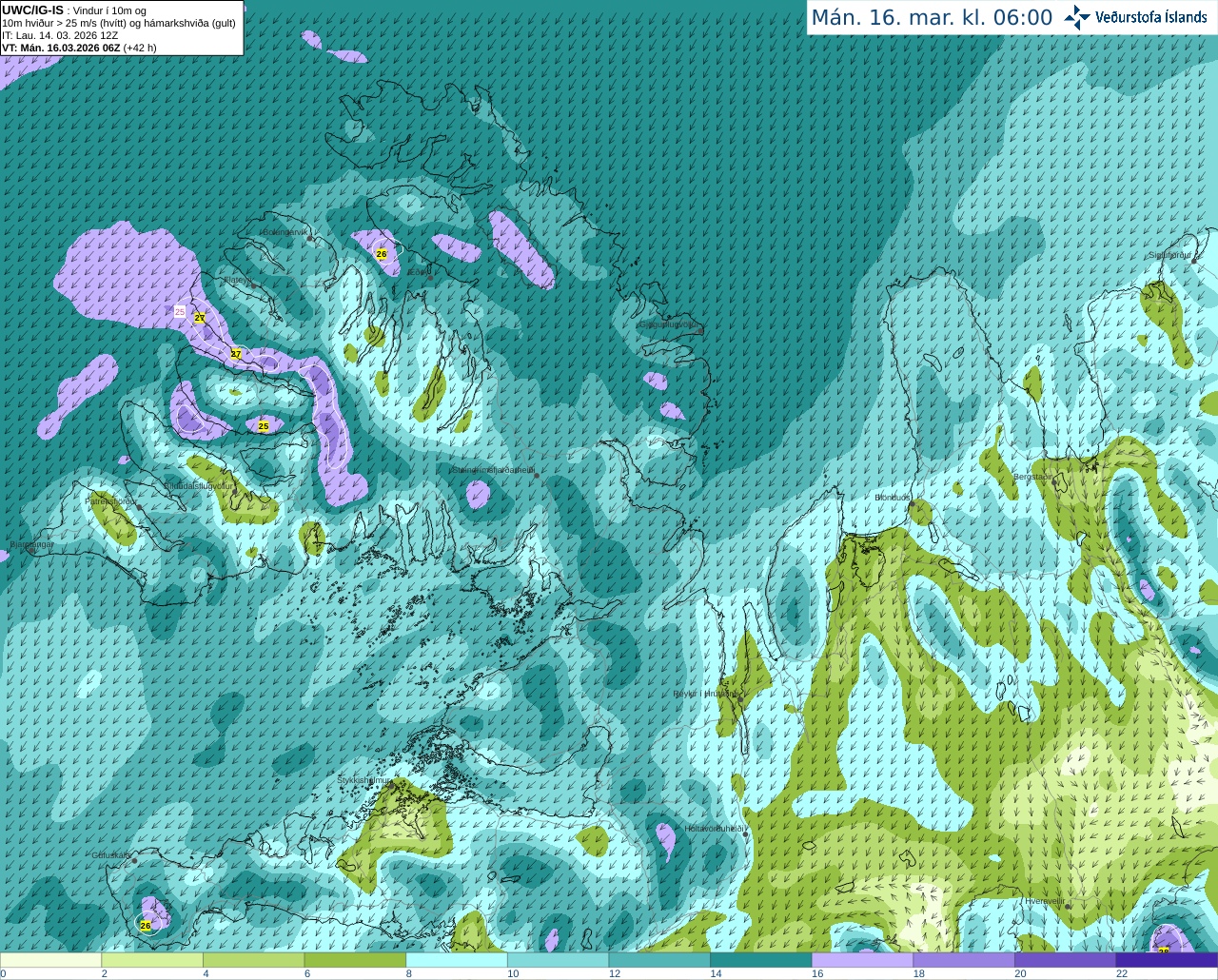Click the Blönduós station label
This screenshot has height=980, width=1218.
[x=893, y=498]
